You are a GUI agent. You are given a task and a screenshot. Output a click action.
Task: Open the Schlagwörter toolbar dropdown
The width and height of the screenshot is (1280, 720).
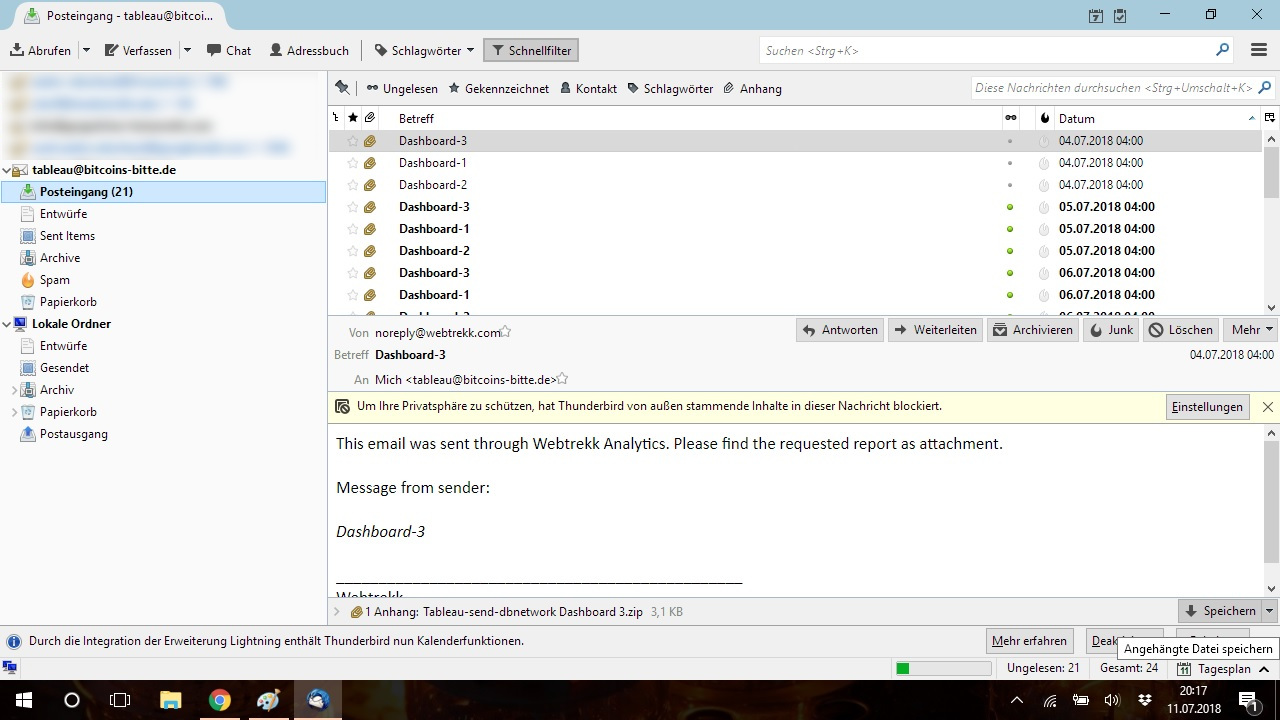tap(424, 50)
